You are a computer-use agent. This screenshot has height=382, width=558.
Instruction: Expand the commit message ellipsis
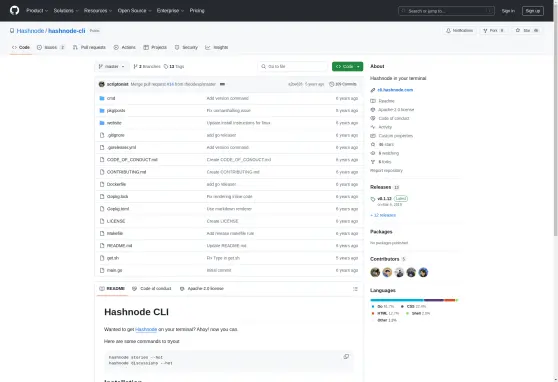pyautogui.click(x=222, y=84)
